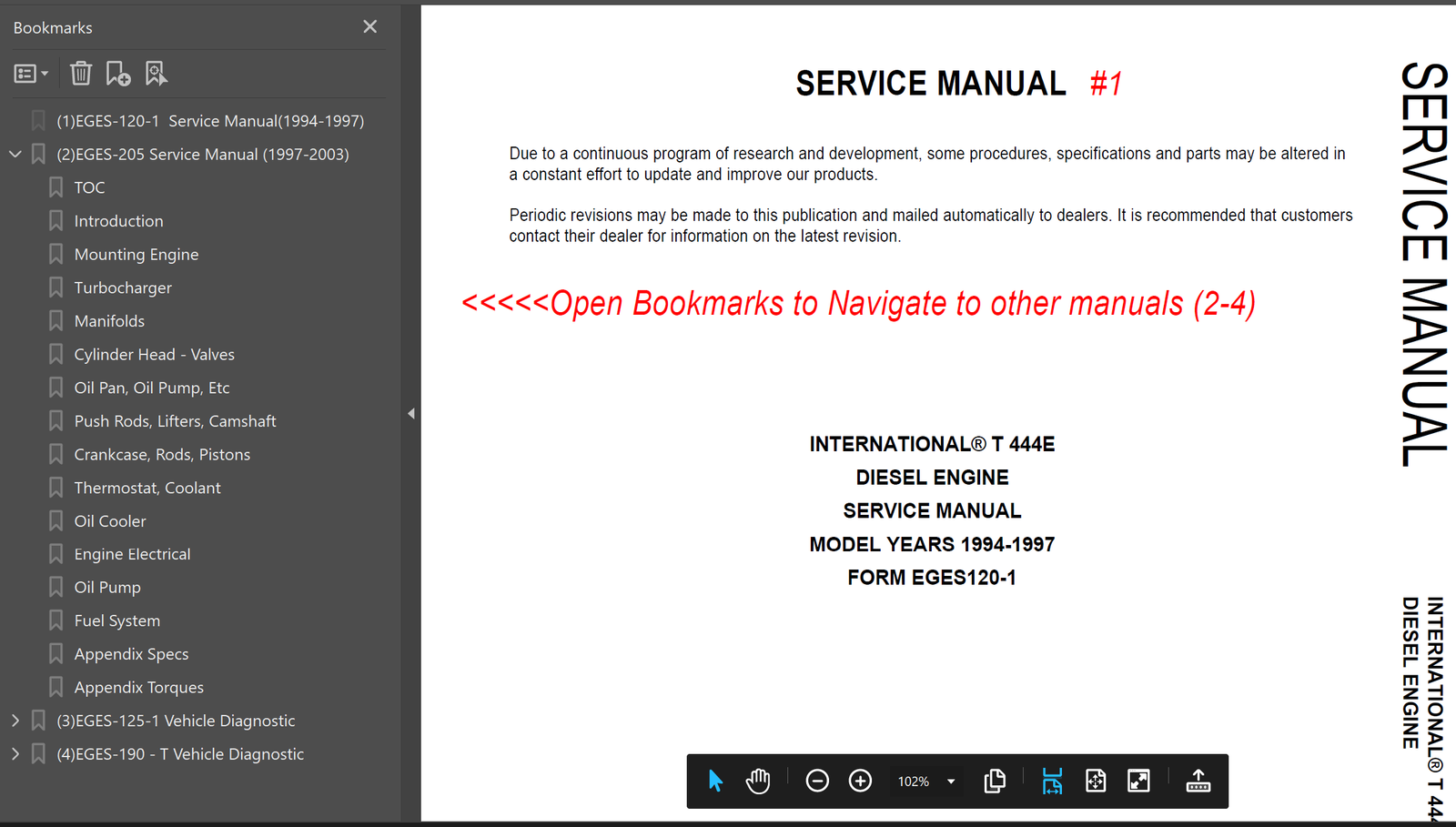Viewport: 1456px width, 827px height.
Task: Select Push Rods, Lifters, Camshaft bookmark
Action: click(175, 421)
